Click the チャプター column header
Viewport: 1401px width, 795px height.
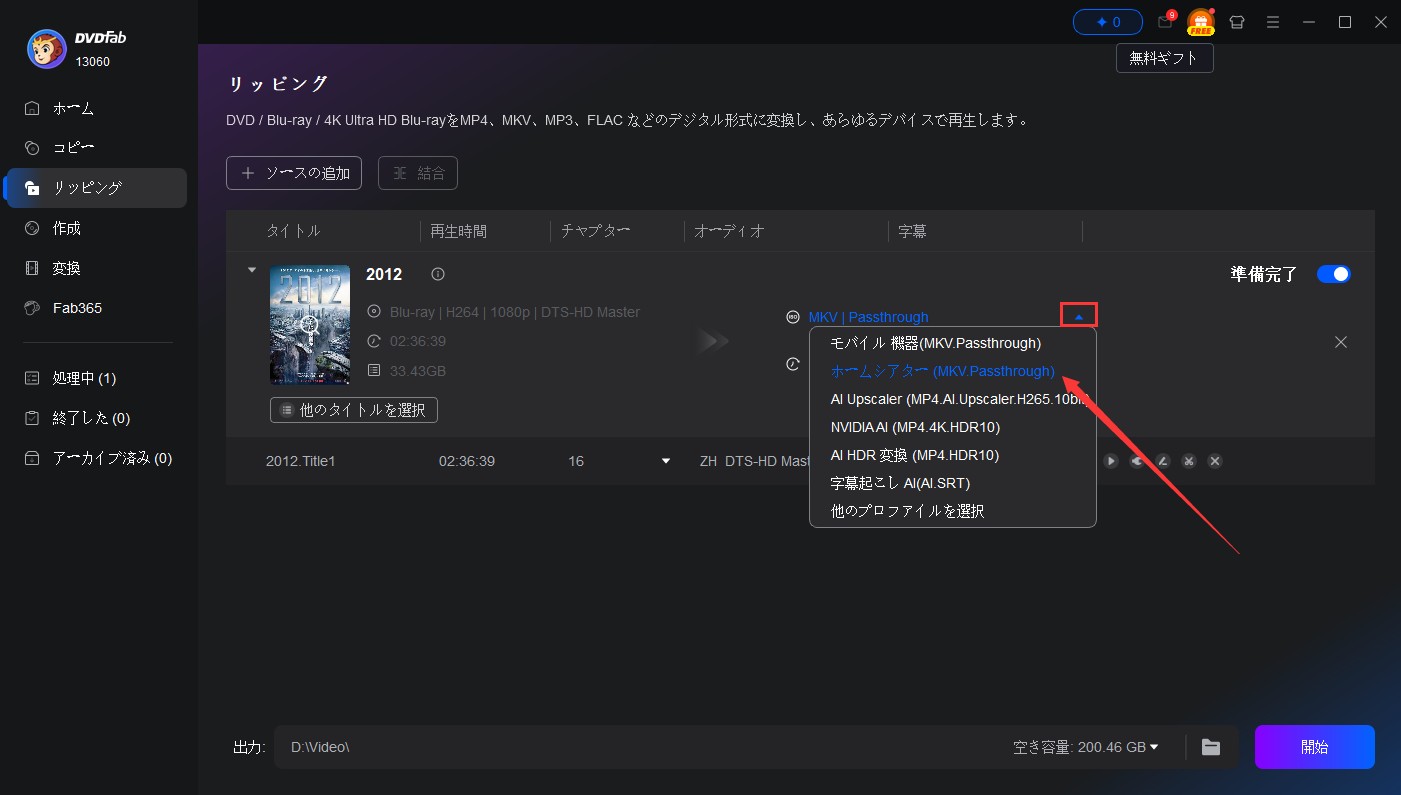coord(595,231)
